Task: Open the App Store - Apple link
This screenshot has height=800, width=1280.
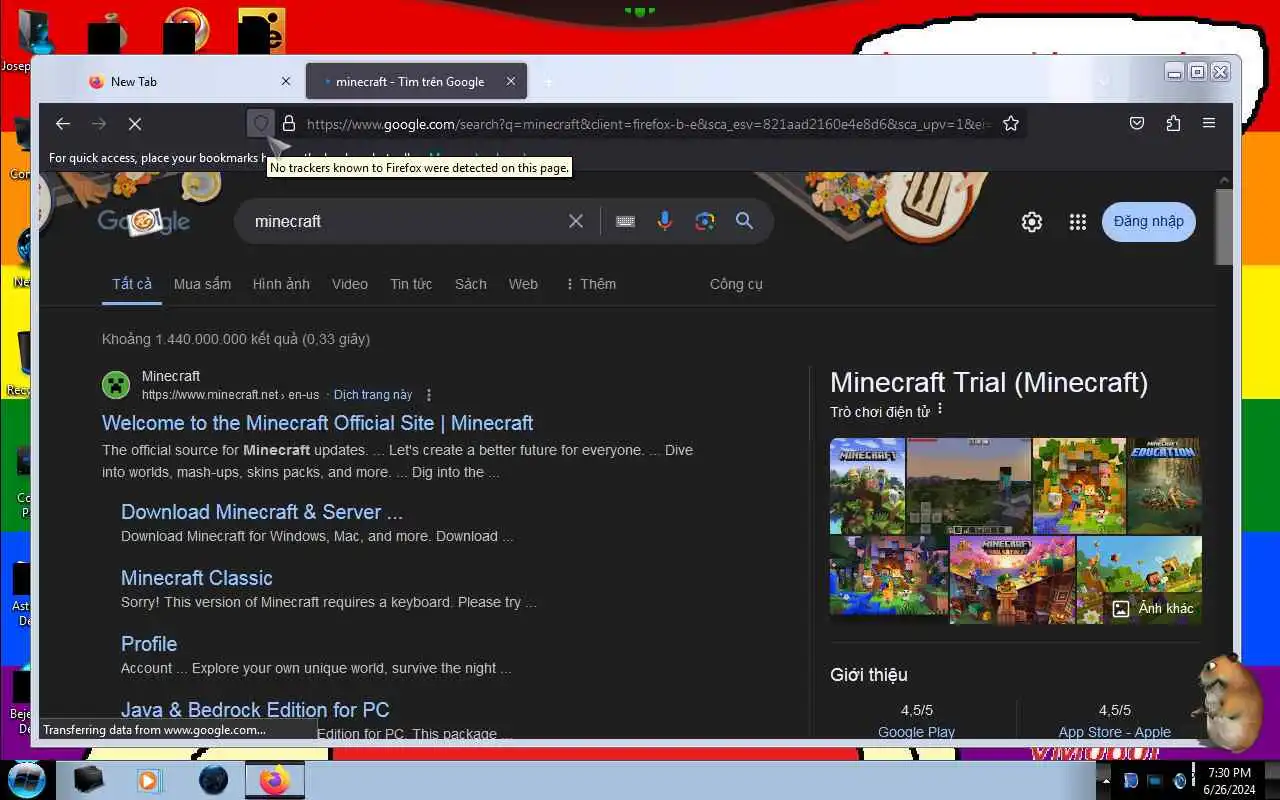Action: tap(1115, 732)
